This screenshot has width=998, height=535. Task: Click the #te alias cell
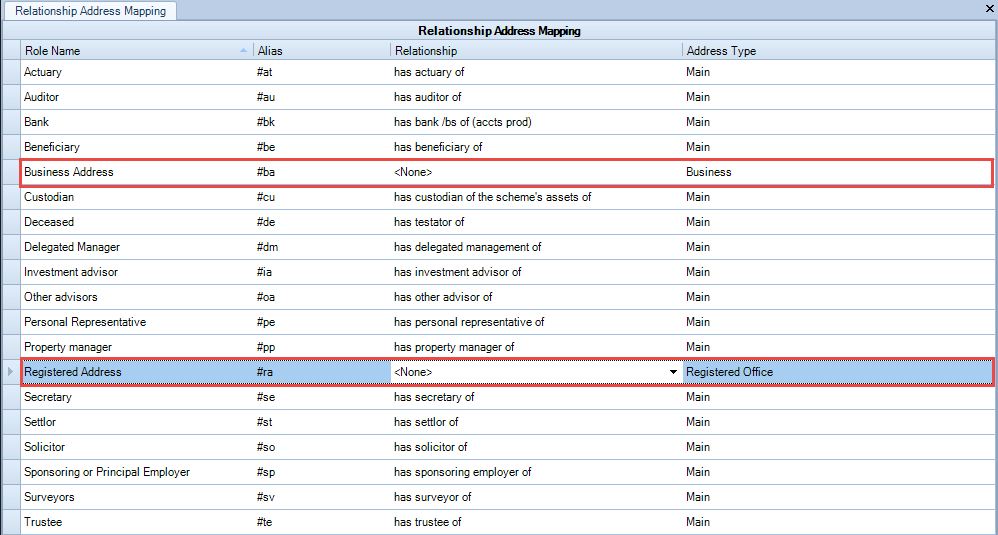[321, 522]
